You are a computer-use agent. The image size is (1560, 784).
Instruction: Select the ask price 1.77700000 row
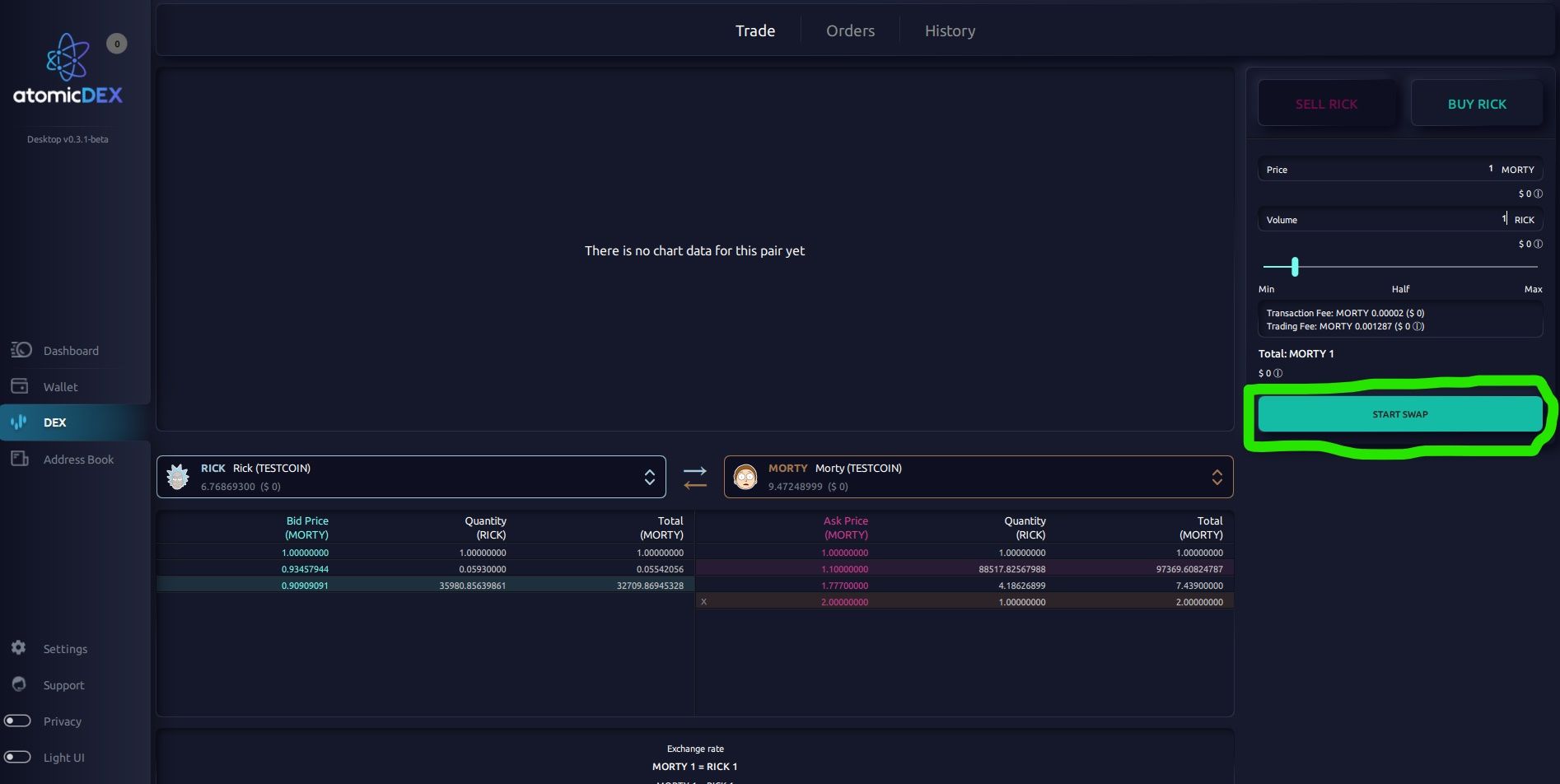964,586
